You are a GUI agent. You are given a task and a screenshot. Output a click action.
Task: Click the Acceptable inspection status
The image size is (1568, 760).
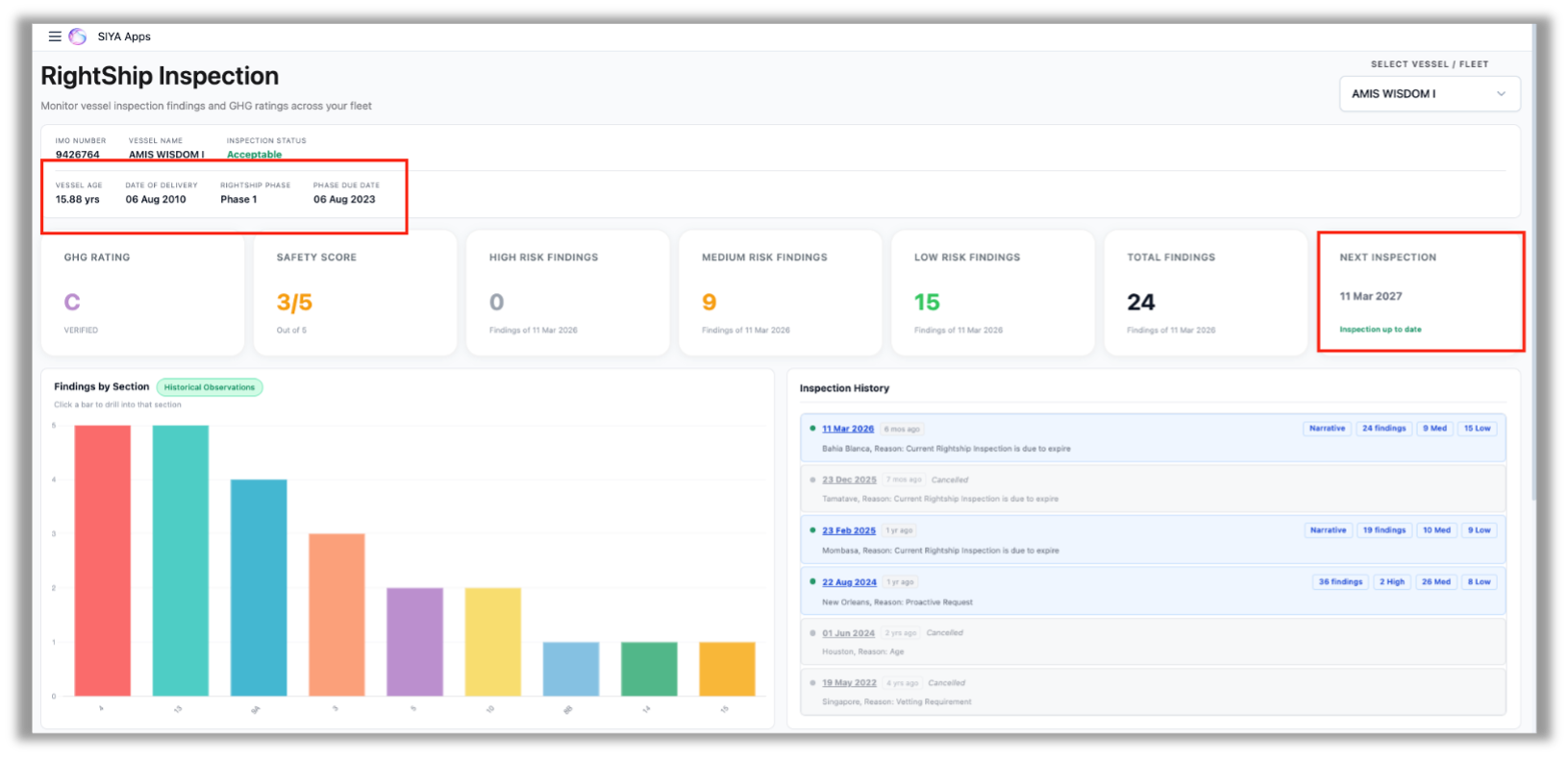click(255, 155)
